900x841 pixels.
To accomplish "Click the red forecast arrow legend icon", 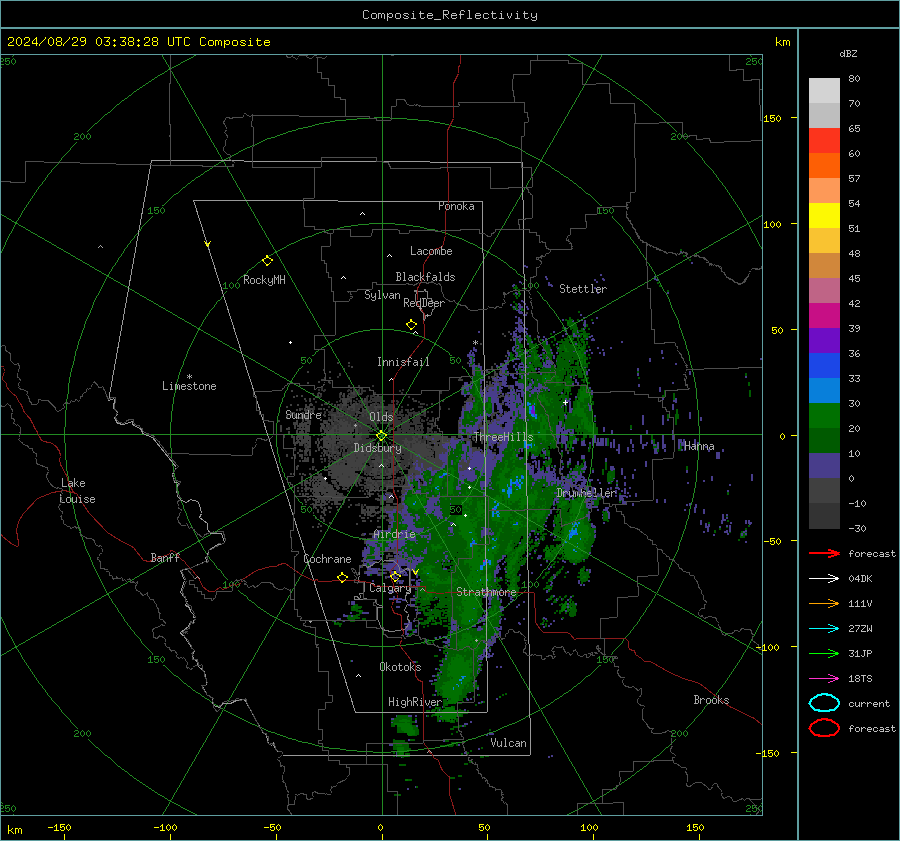I will [824, 553].
